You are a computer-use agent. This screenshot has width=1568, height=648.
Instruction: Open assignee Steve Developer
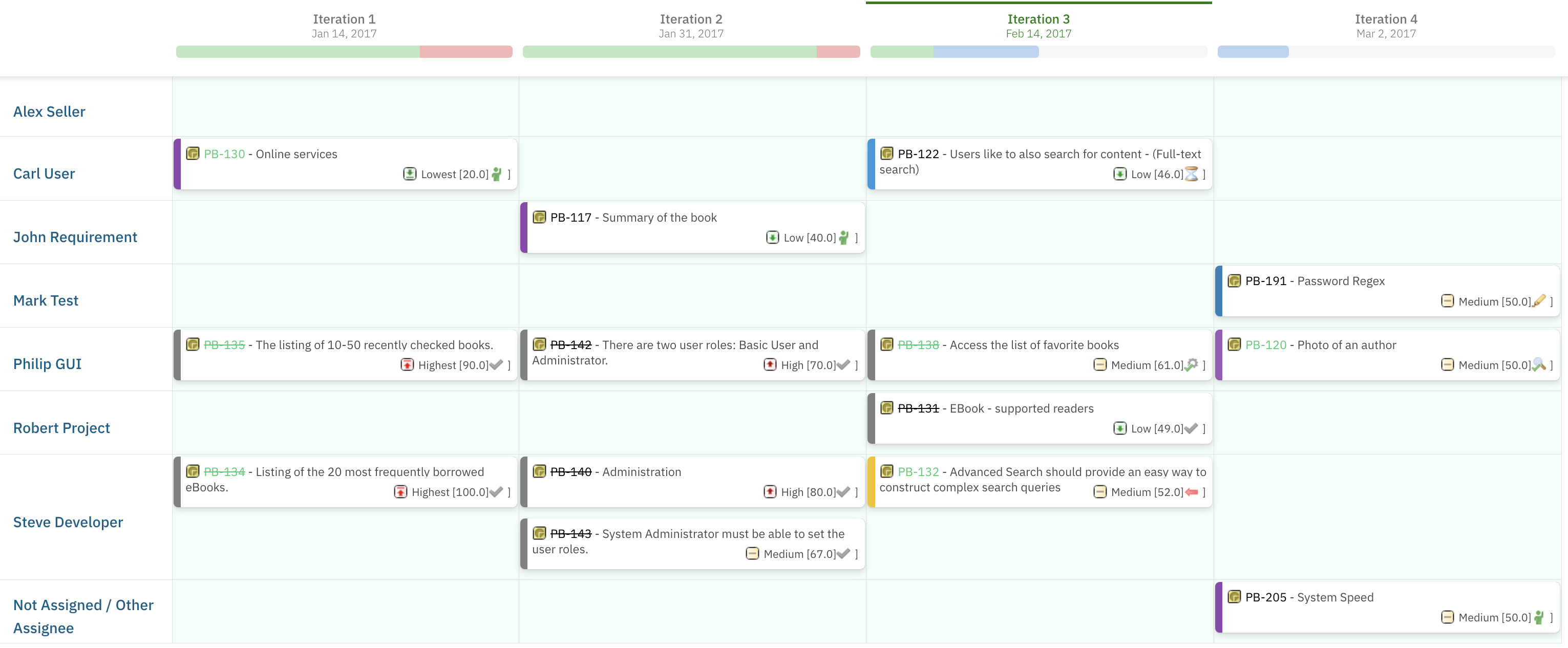point(68,522)
